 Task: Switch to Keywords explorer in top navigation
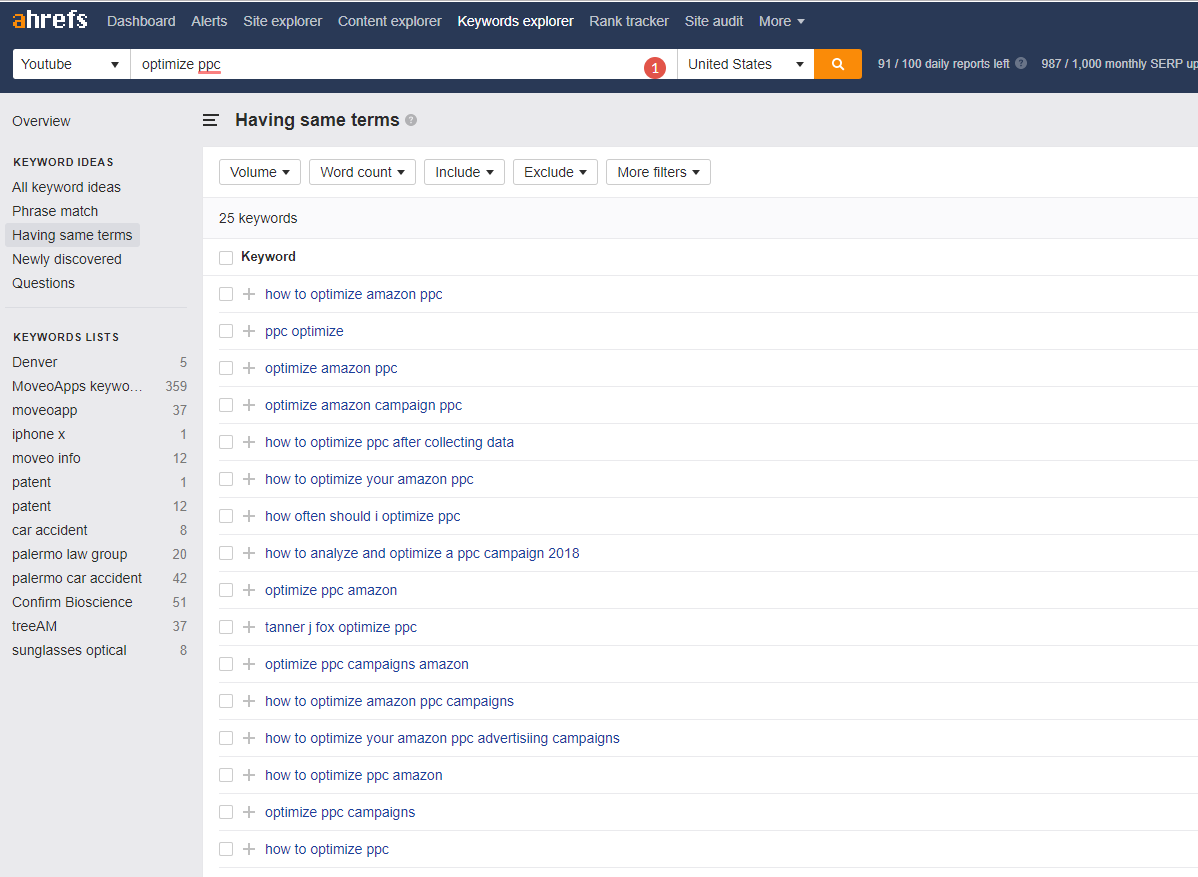(515, 20)
